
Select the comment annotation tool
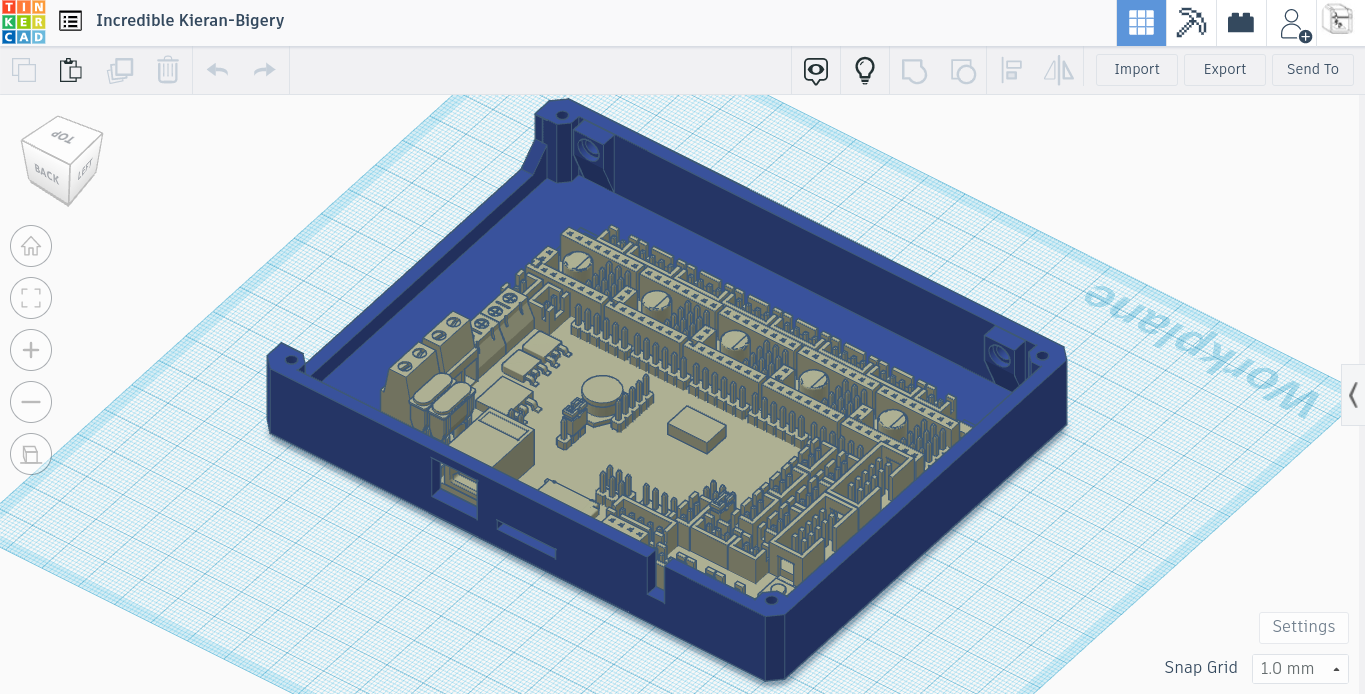click(816, 70)
